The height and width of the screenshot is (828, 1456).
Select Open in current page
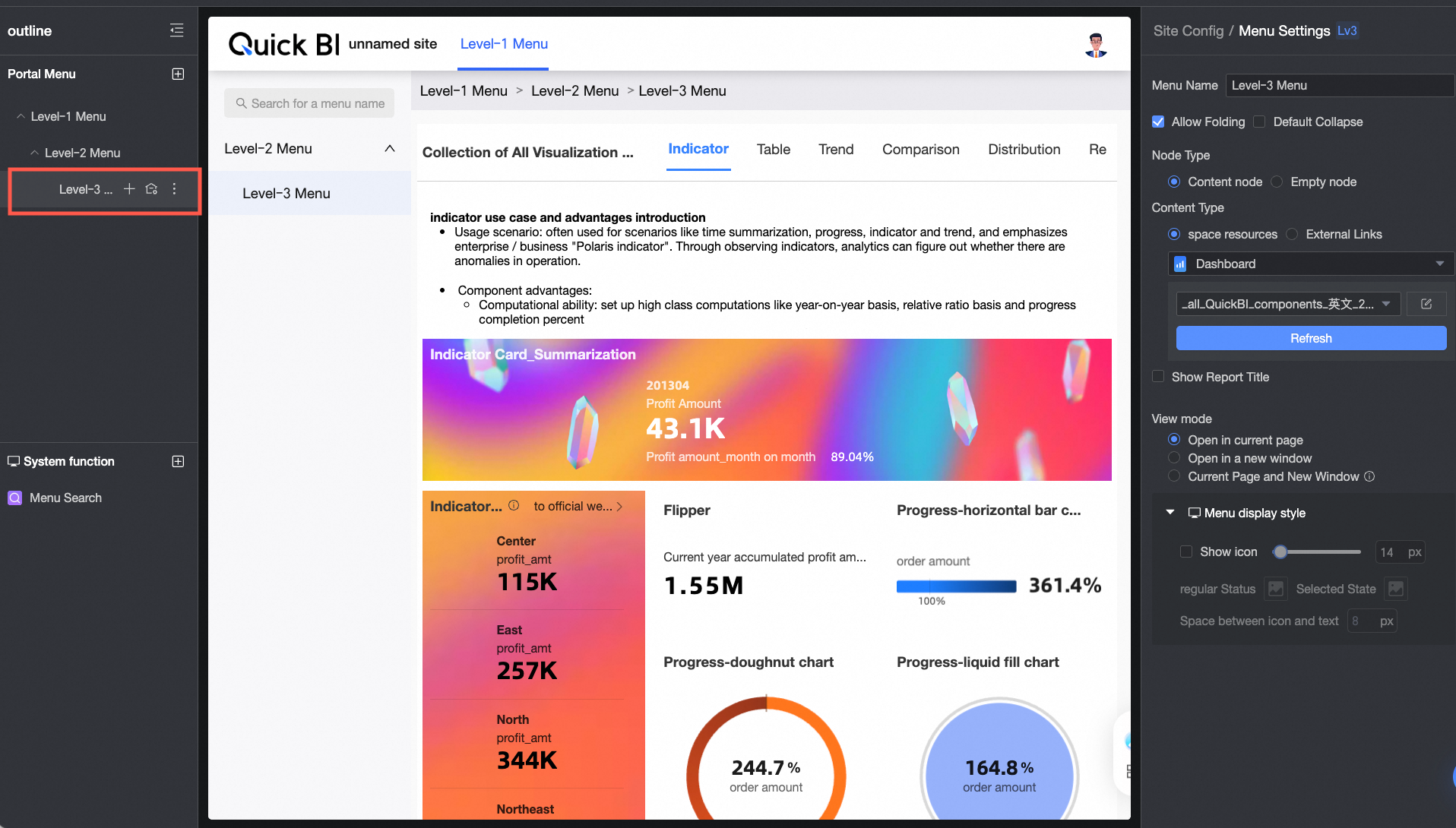(x=1174, y=440)
